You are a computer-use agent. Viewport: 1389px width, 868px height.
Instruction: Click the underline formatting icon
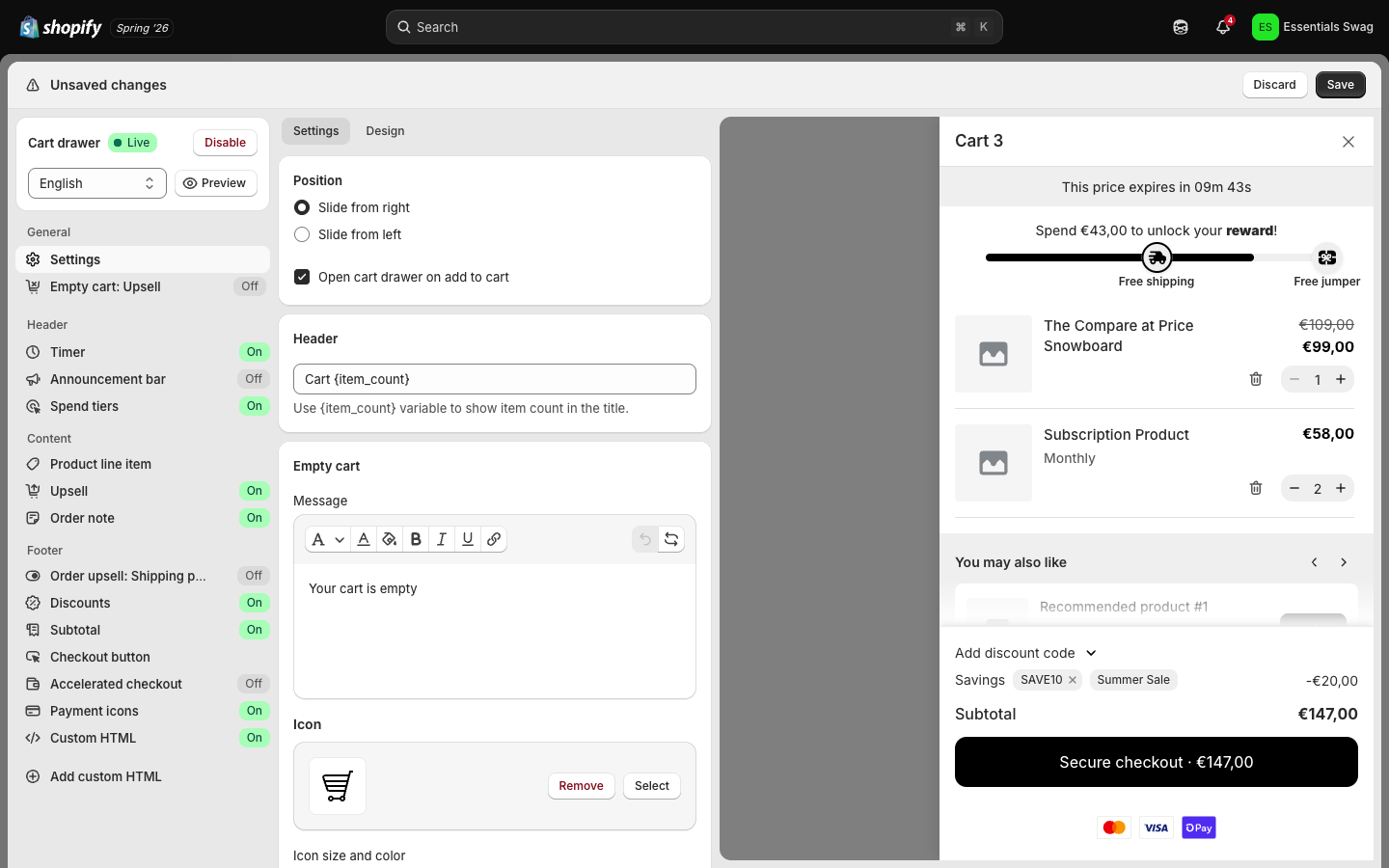click(x=468, y=539)
